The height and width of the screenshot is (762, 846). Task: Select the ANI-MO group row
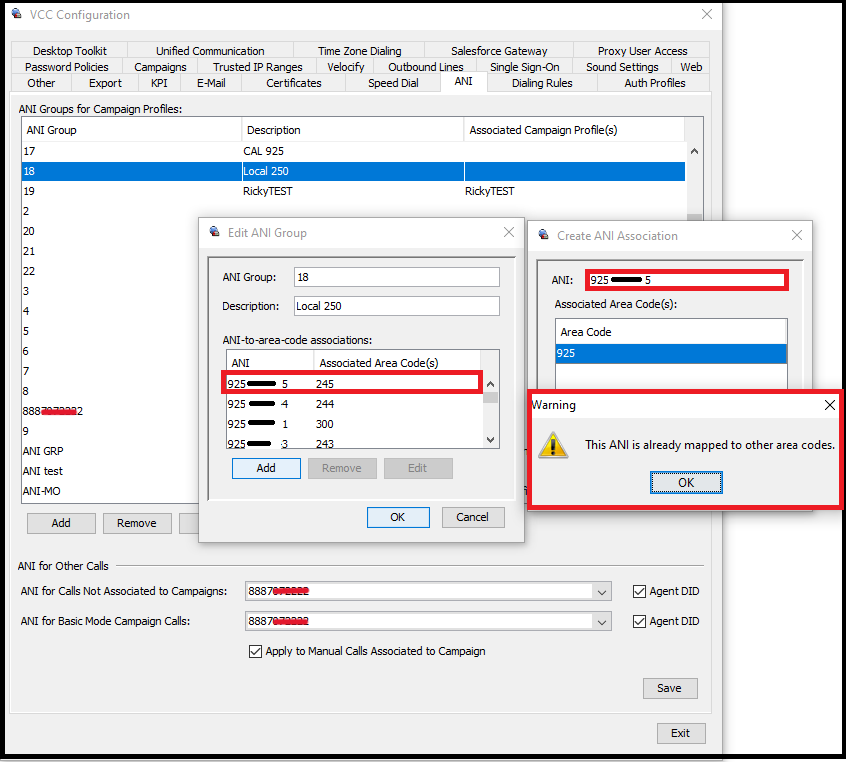coord(110,491)
